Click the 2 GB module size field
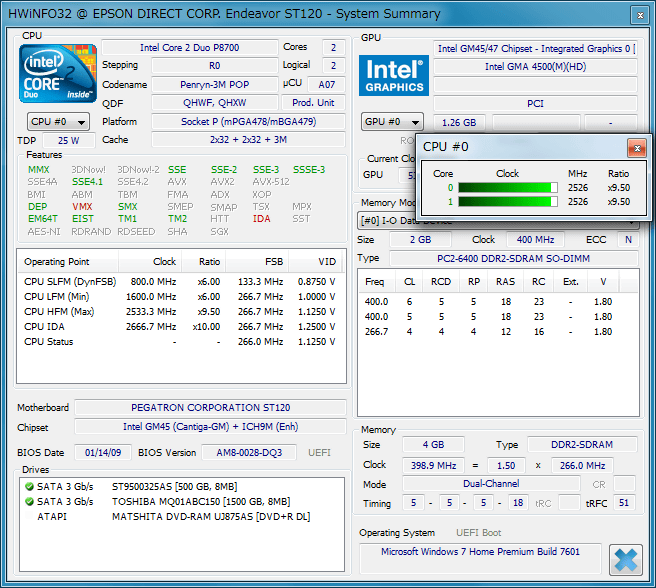Viewport: 656px width, 588px height. [420, 240]
